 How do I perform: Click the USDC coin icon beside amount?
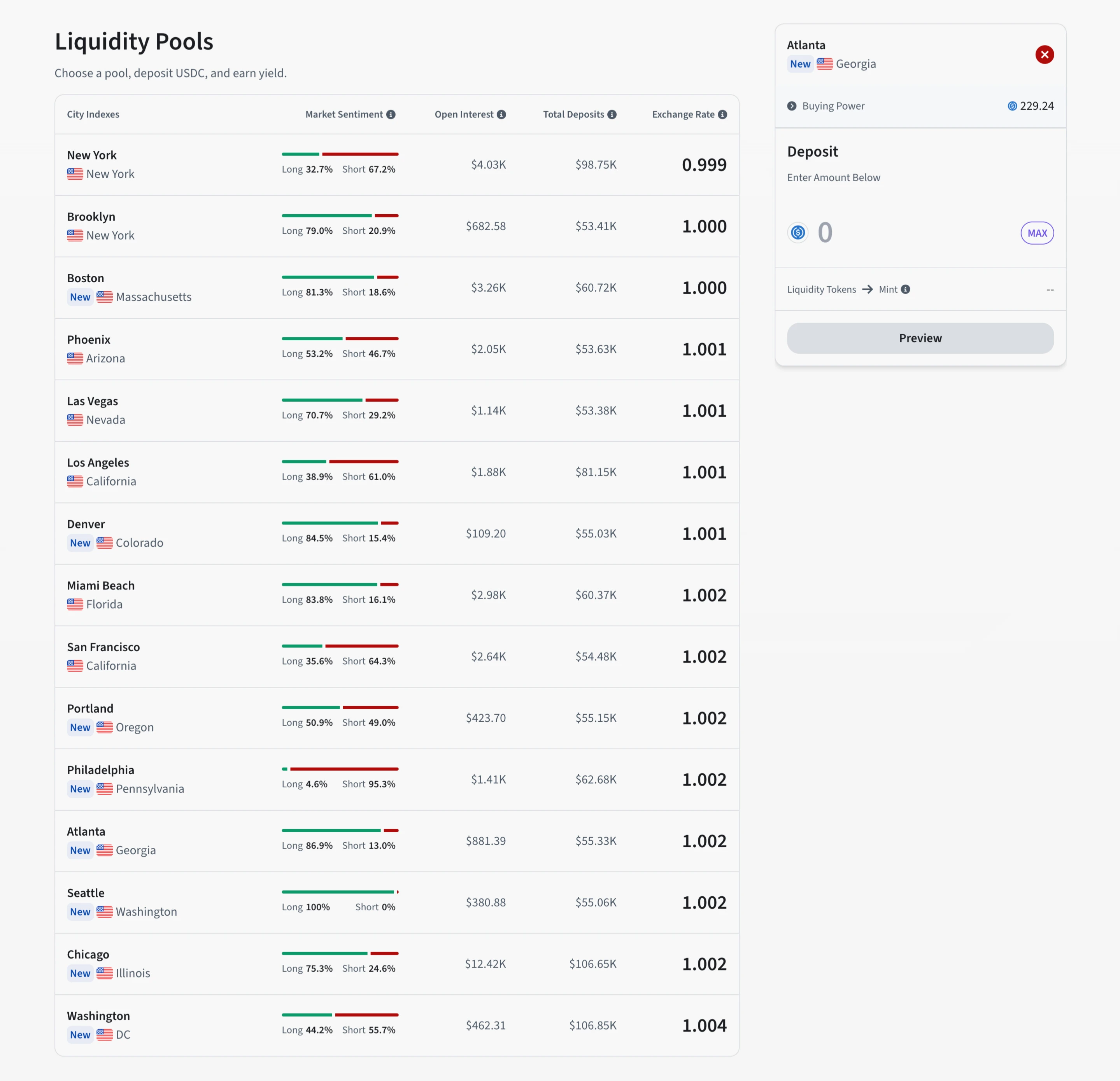point(798,233)
